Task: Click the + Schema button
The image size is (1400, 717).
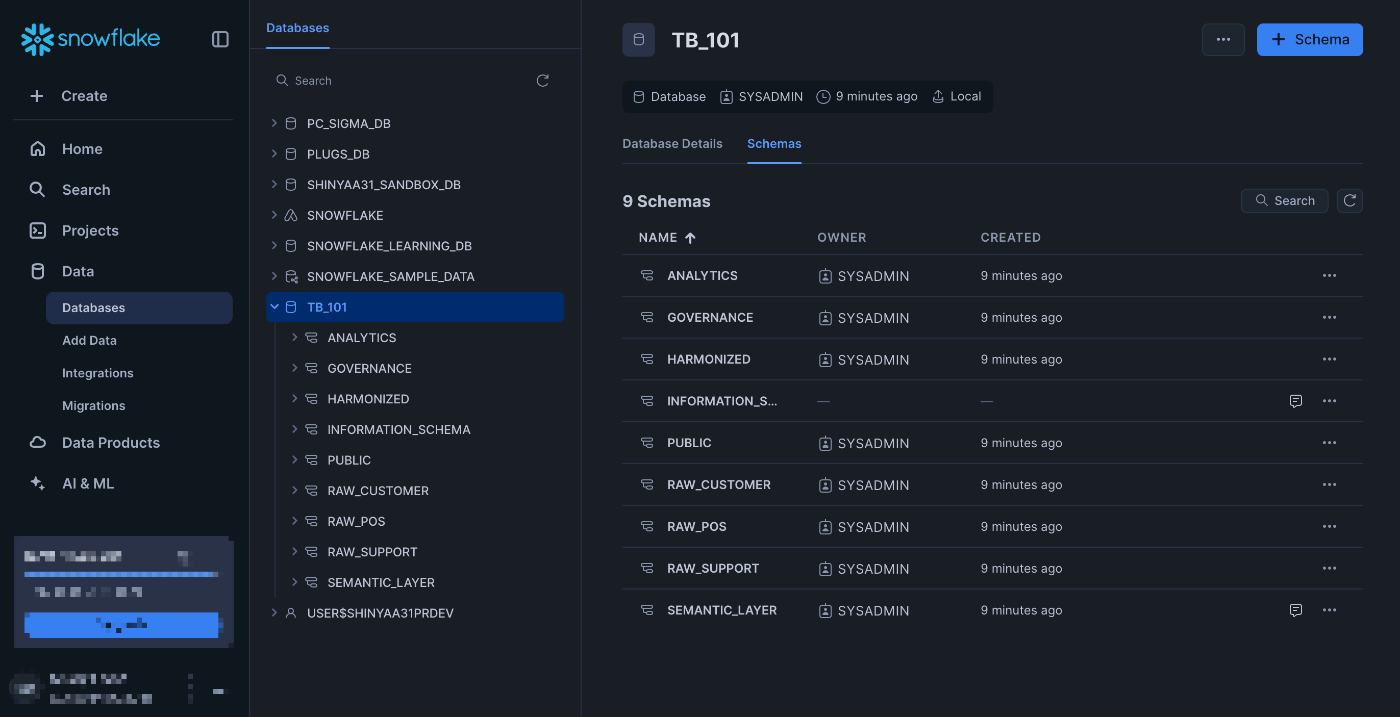Action: point(1310,39)
